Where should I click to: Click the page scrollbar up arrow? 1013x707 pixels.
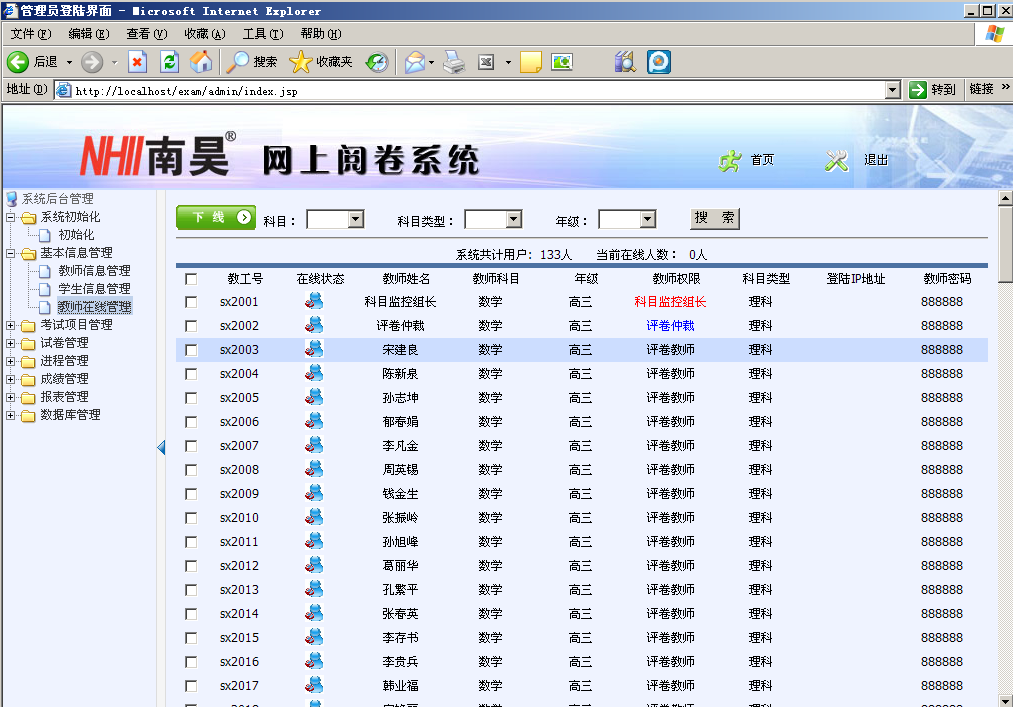[1005, 198]
